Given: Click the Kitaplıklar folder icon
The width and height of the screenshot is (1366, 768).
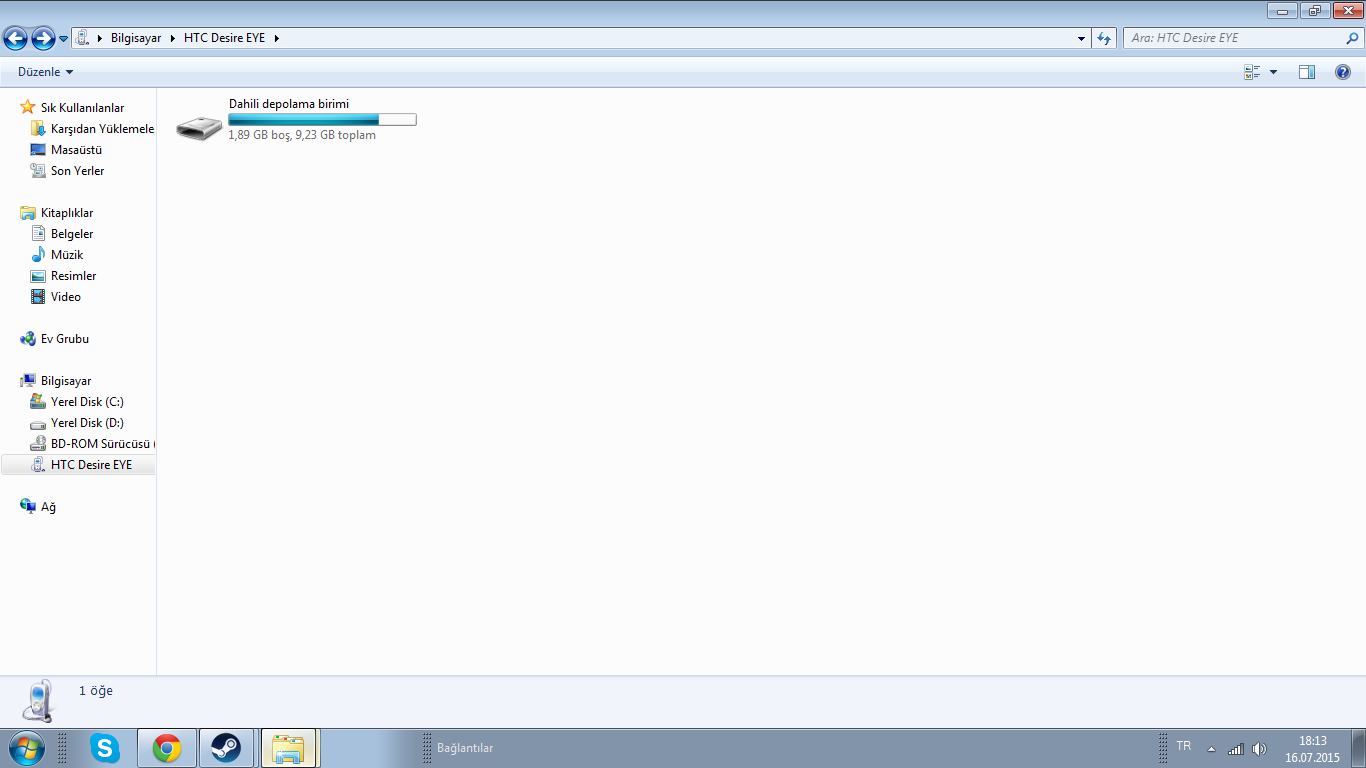Looking at the screenshot, I should tap(28, 213).
